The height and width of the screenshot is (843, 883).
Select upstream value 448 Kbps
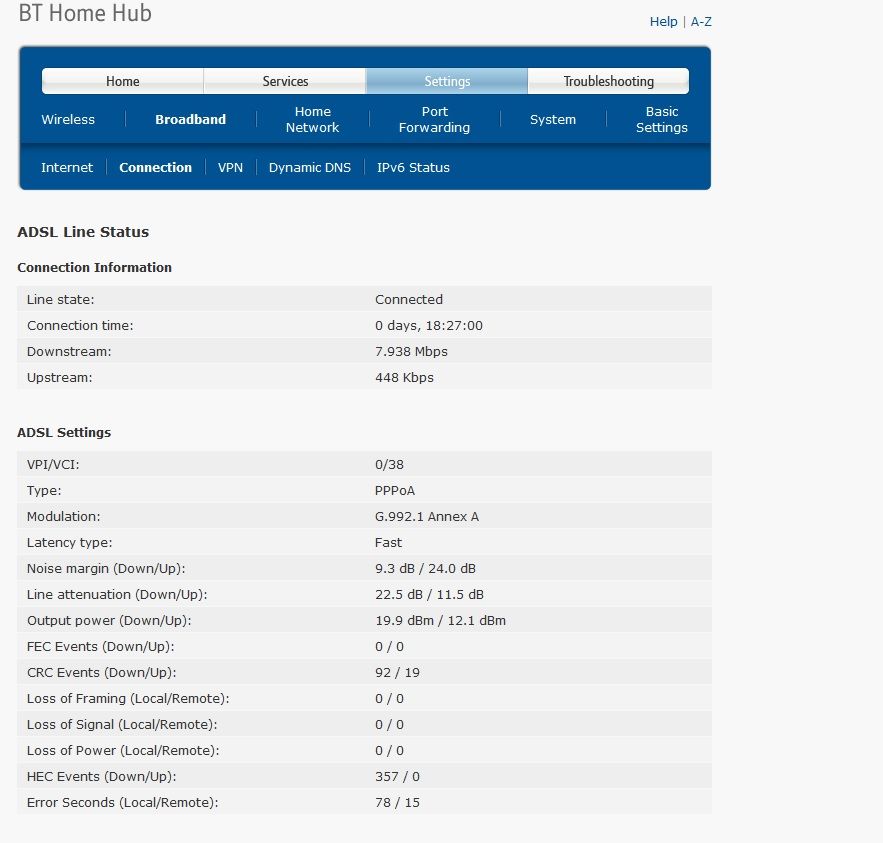tap(404, 377)
